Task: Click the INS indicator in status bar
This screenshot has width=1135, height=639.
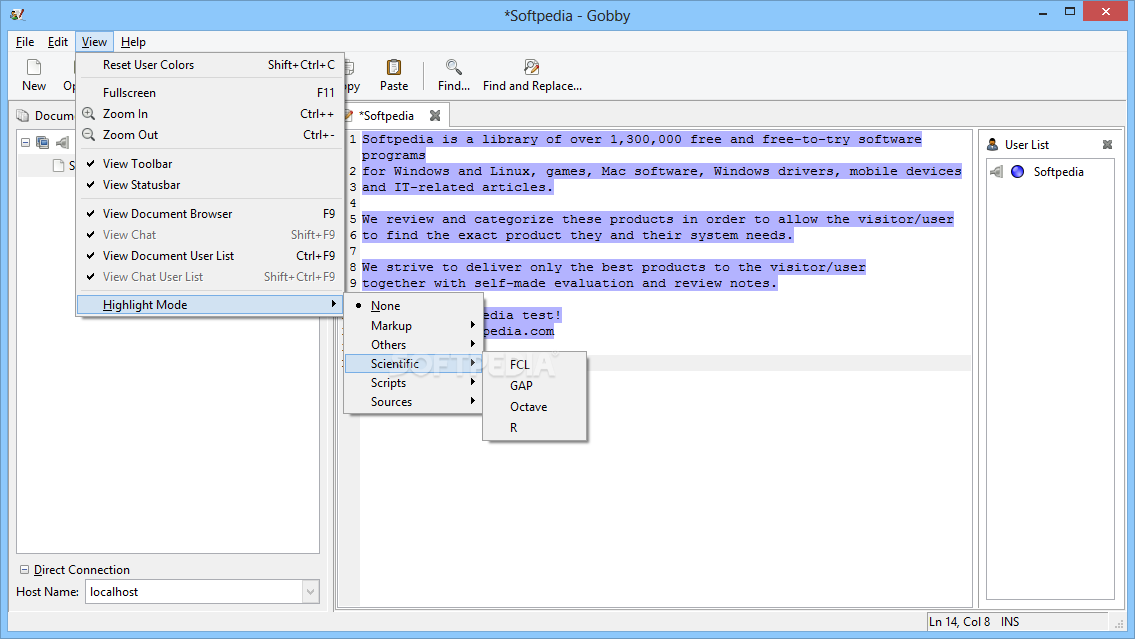Action: click(1010, 622)
